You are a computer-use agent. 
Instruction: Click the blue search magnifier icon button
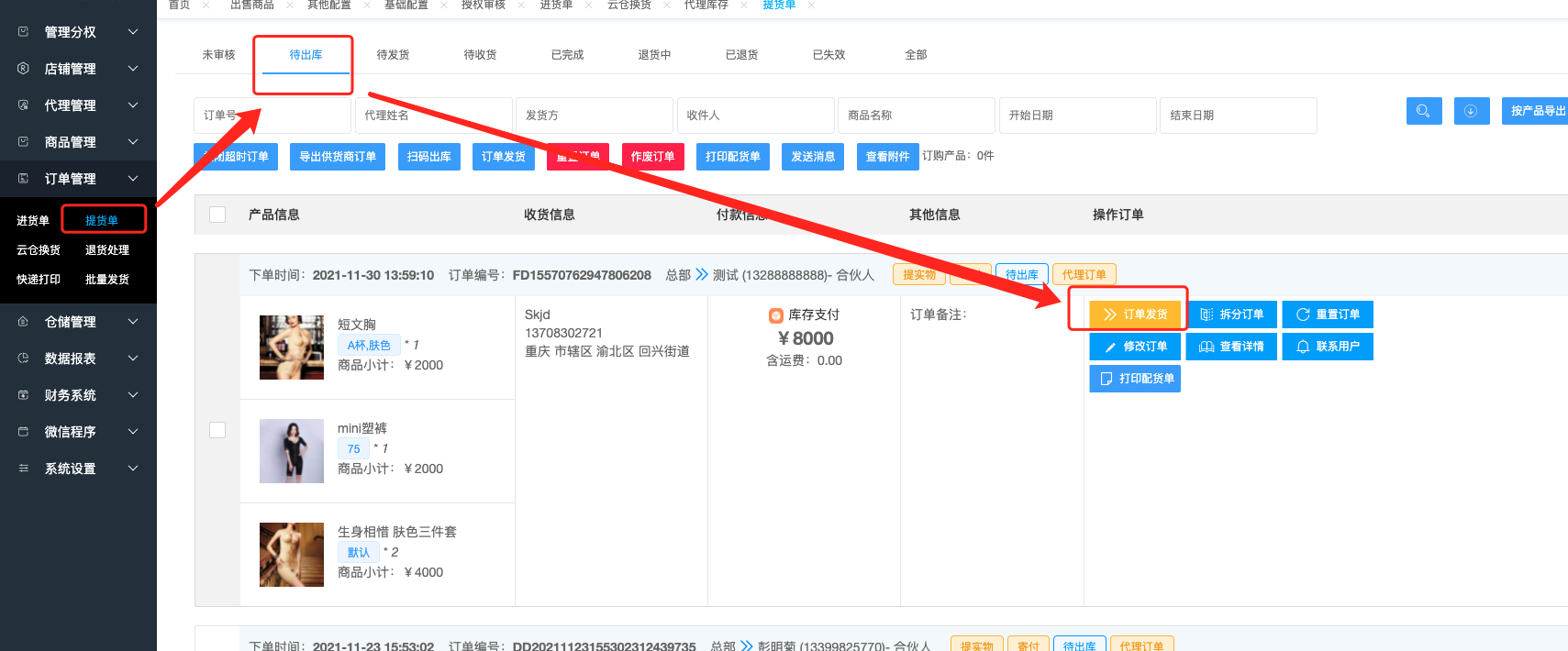point(1423,111)
